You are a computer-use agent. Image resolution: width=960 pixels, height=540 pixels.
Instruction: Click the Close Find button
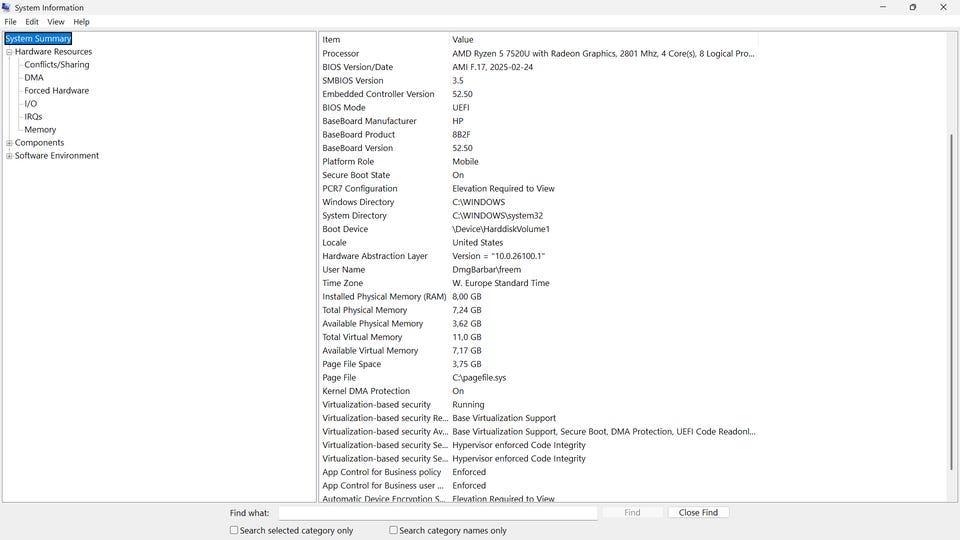tap(698, 512)
